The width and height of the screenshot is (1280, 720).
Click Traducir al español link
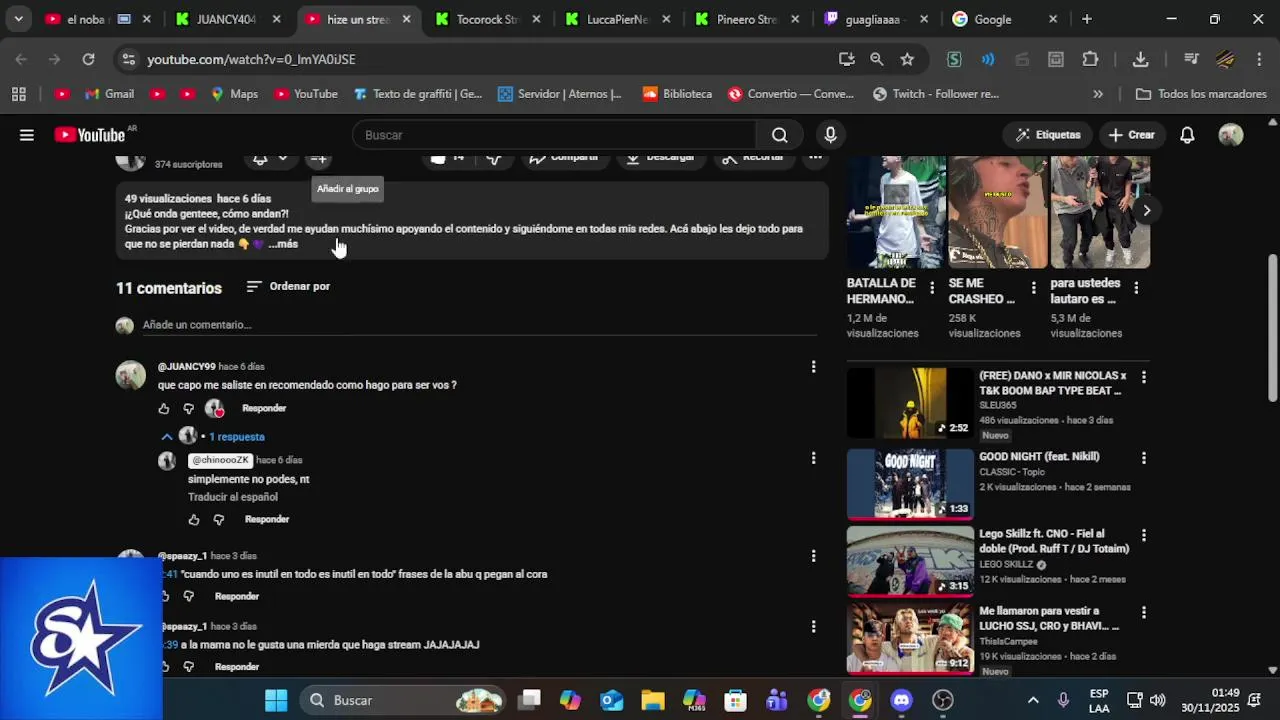click(233, 497)
